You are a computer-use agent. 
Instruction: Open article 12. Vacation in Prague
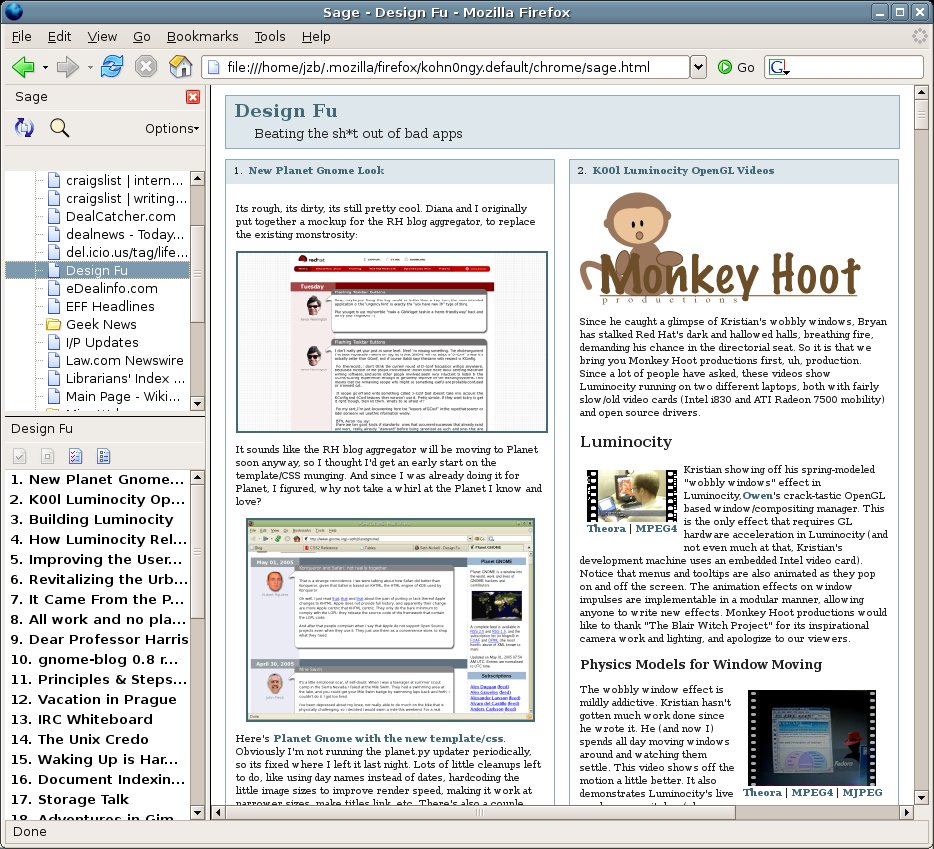pos(94,699)
